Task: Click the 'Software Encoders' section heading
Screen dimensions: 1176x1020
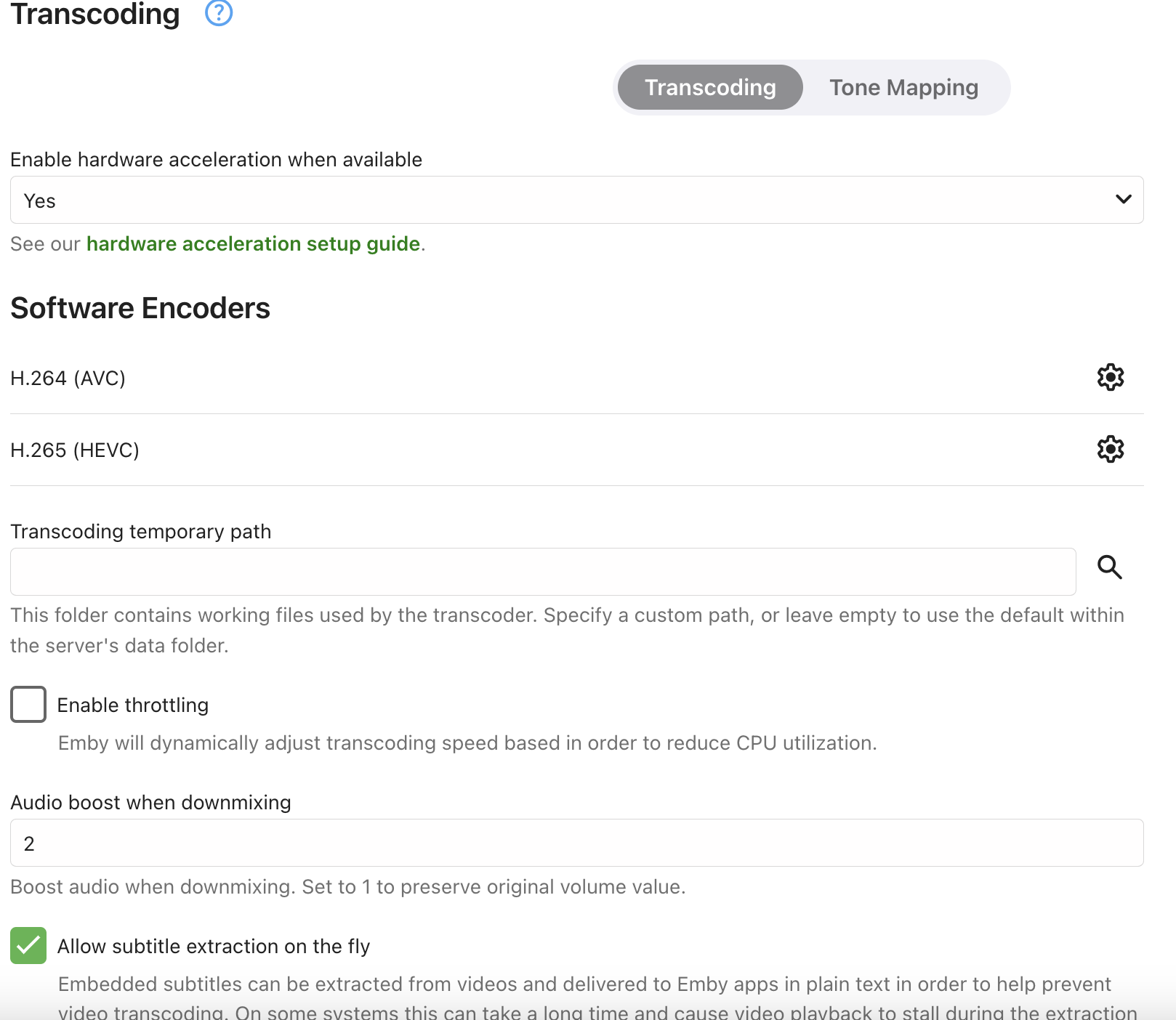Action: pyautogui.click(x=140, y=309)
